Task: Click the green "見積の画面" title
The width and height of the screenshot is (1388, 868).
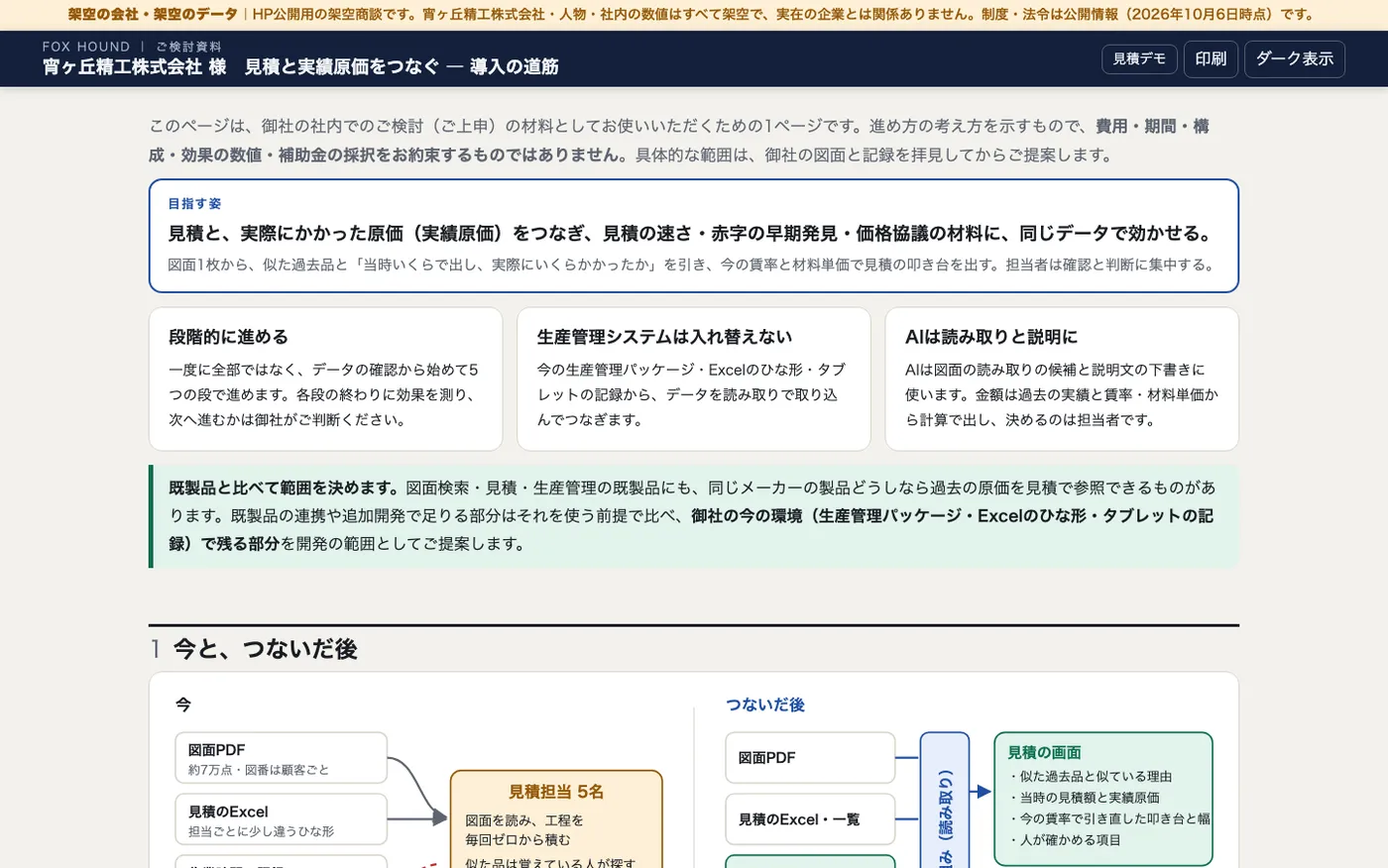Action: coord(1044,752)
